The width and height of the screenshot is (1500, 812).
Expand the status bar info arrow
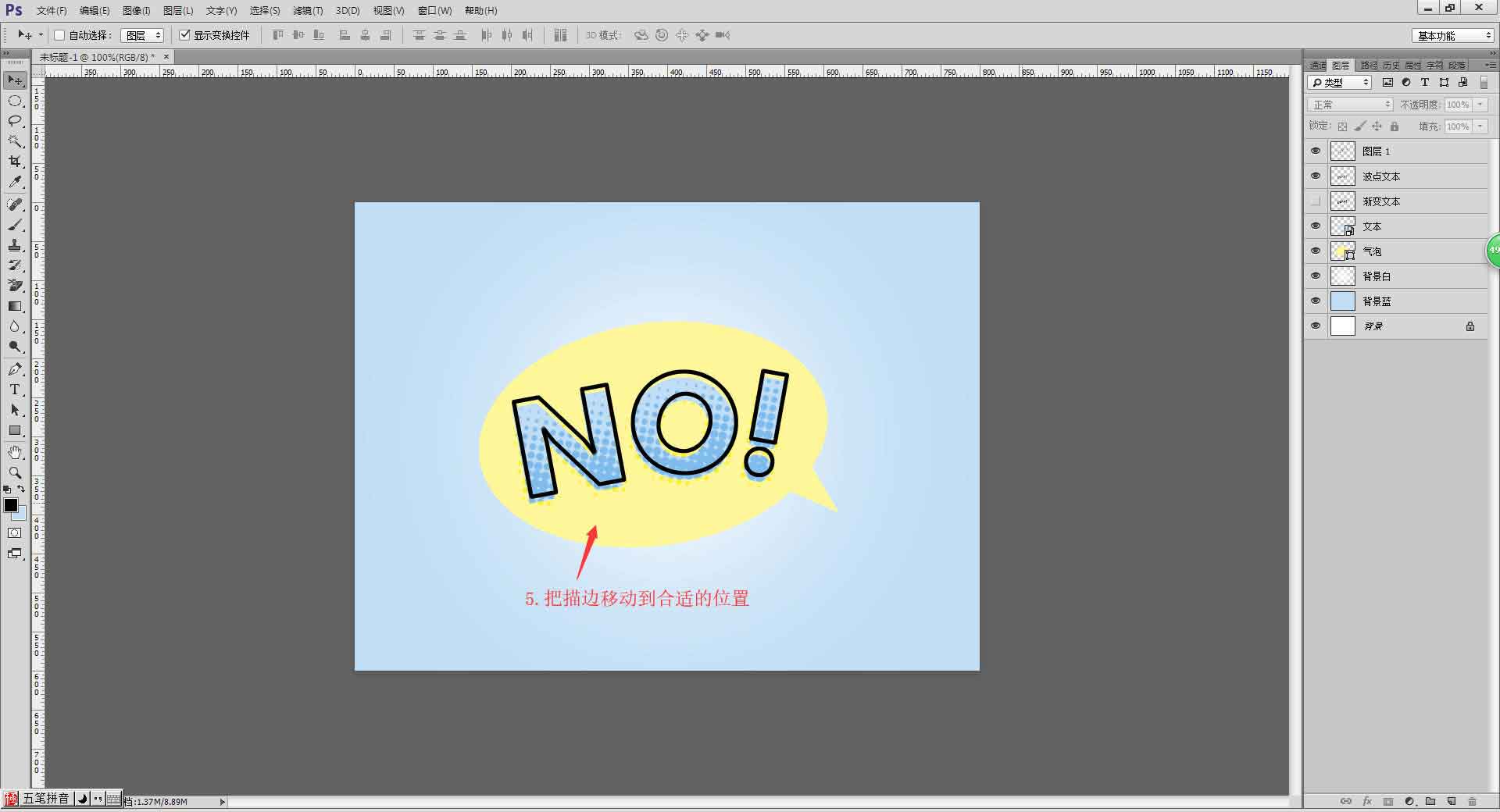coord(223,802)
